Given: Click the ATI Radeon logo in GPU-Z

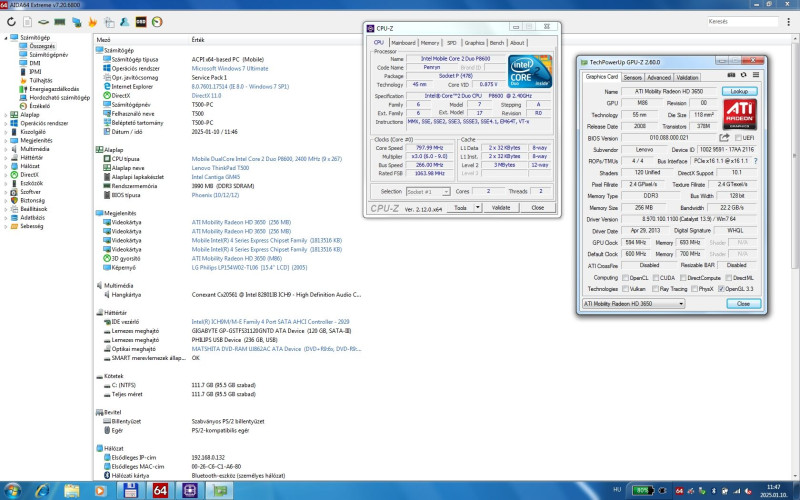Looking at the screenshot, I should pos(740,114).
